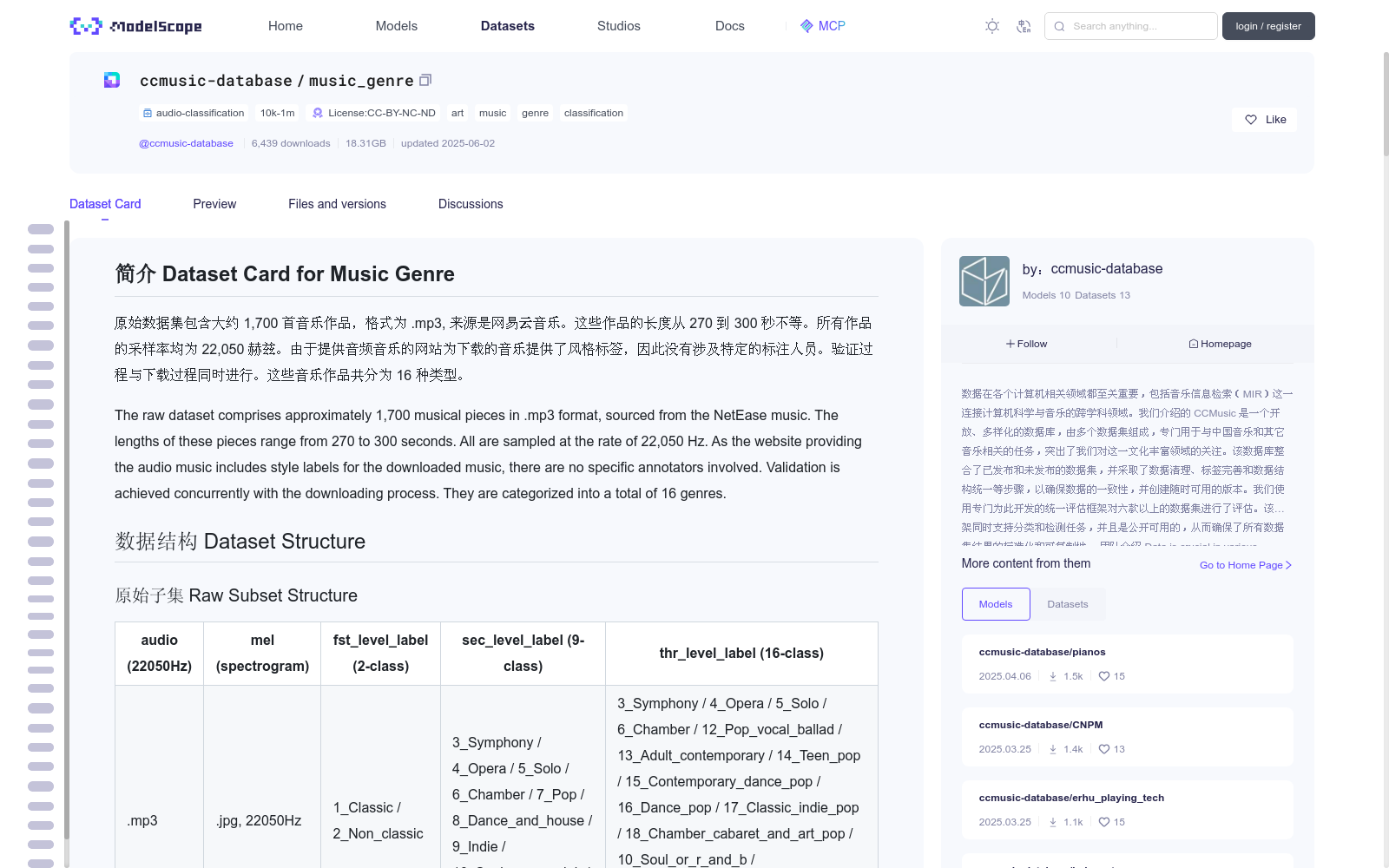This screenshot has height=868, width=1389.
Task: Click the plus icon on Follow
Action: 1010,344
